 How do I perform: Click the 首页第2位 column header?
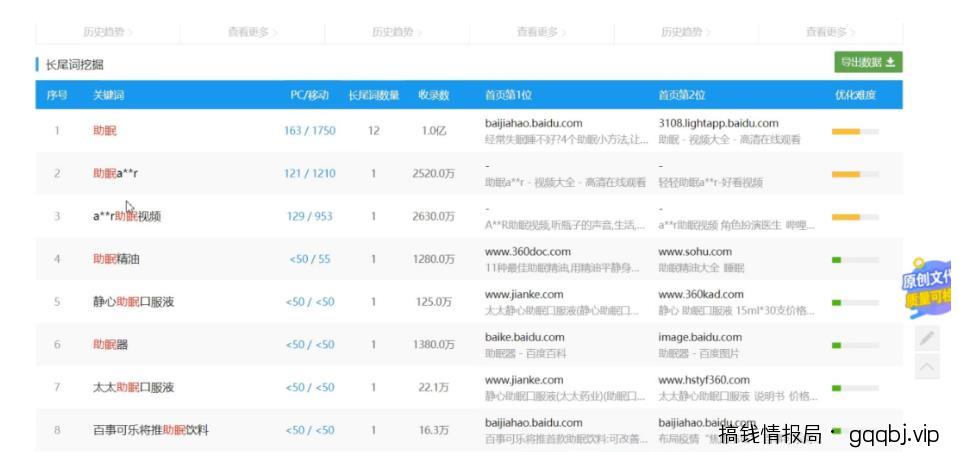[x=682, y=95]
